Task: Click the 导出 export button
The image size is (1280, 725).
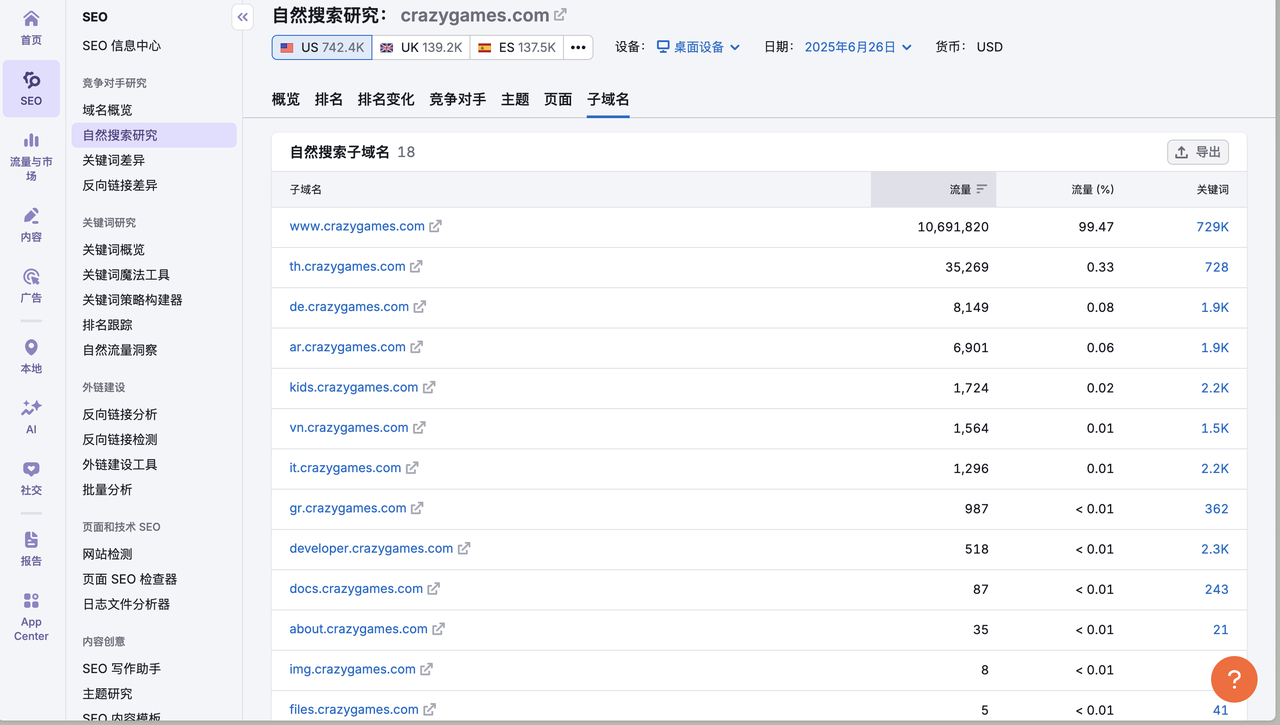Action: click(x=1198, y=152)
